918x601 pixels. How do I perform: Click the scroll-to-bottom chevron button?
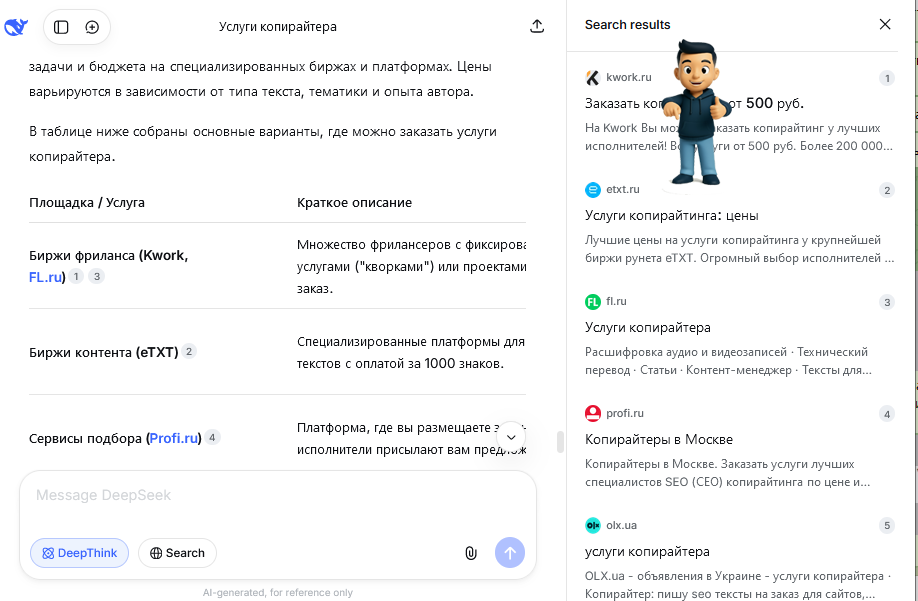[x=511, y=437]
